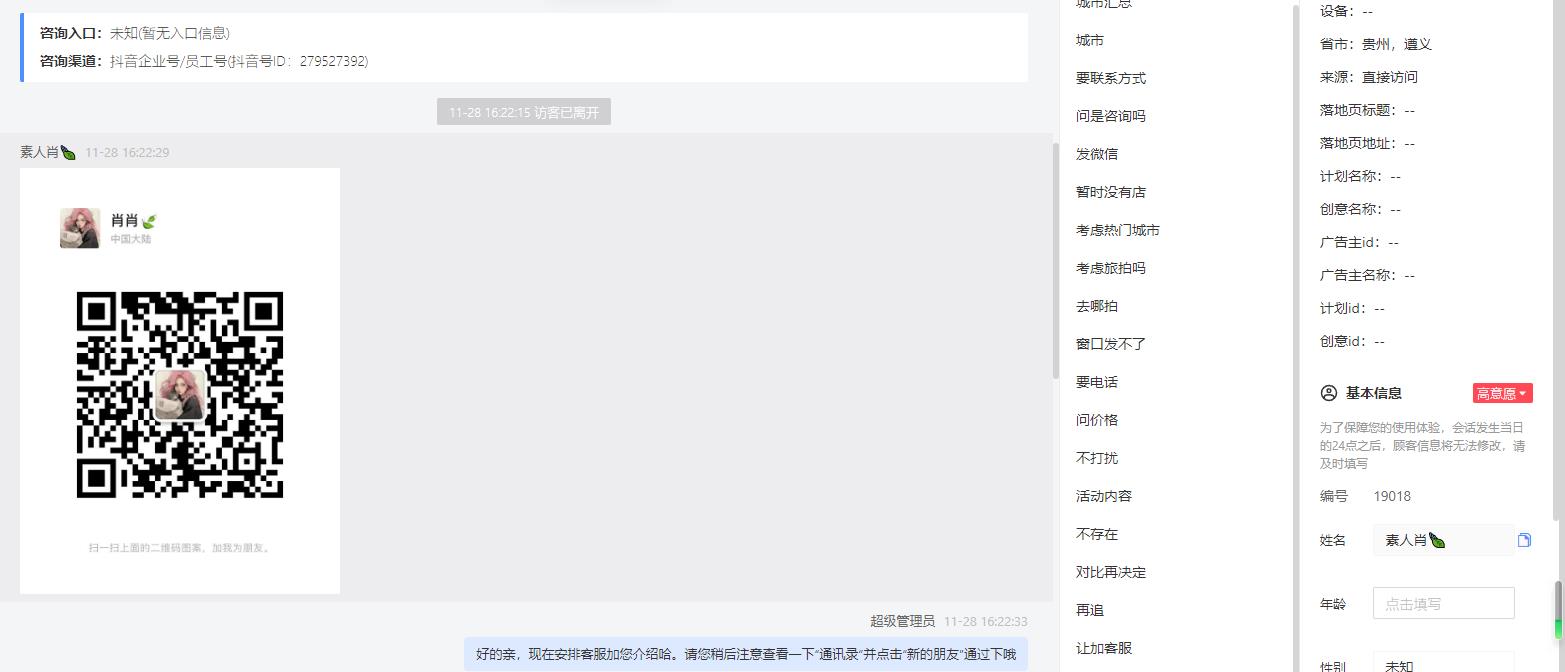Click the 姓名 field 素人肖

point(1443,540)
